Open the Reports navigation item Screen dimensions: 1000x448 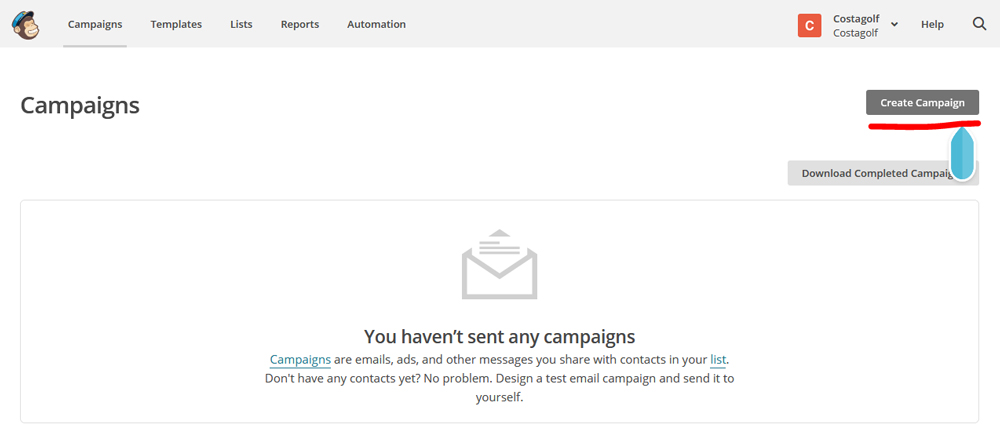pos(300,24)
